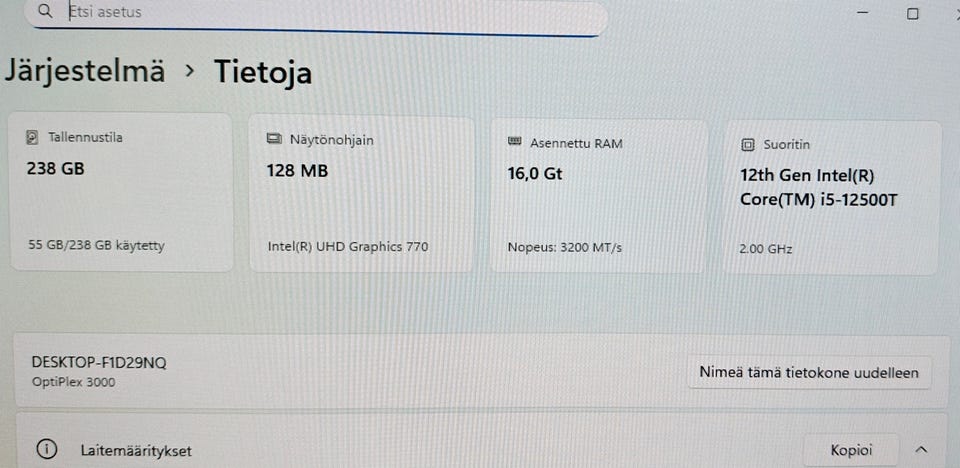Click the search magnifier icon

[x=45, y=10]
